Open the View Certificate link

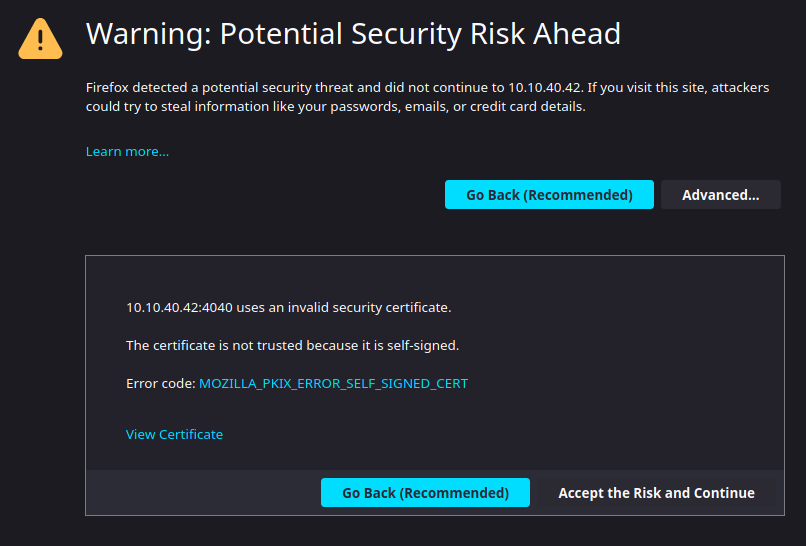(x=174, y=434)
